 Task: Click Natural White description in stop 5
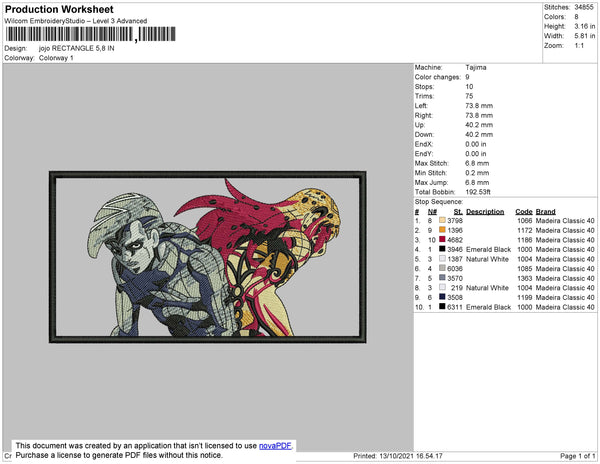coord(487,259)
